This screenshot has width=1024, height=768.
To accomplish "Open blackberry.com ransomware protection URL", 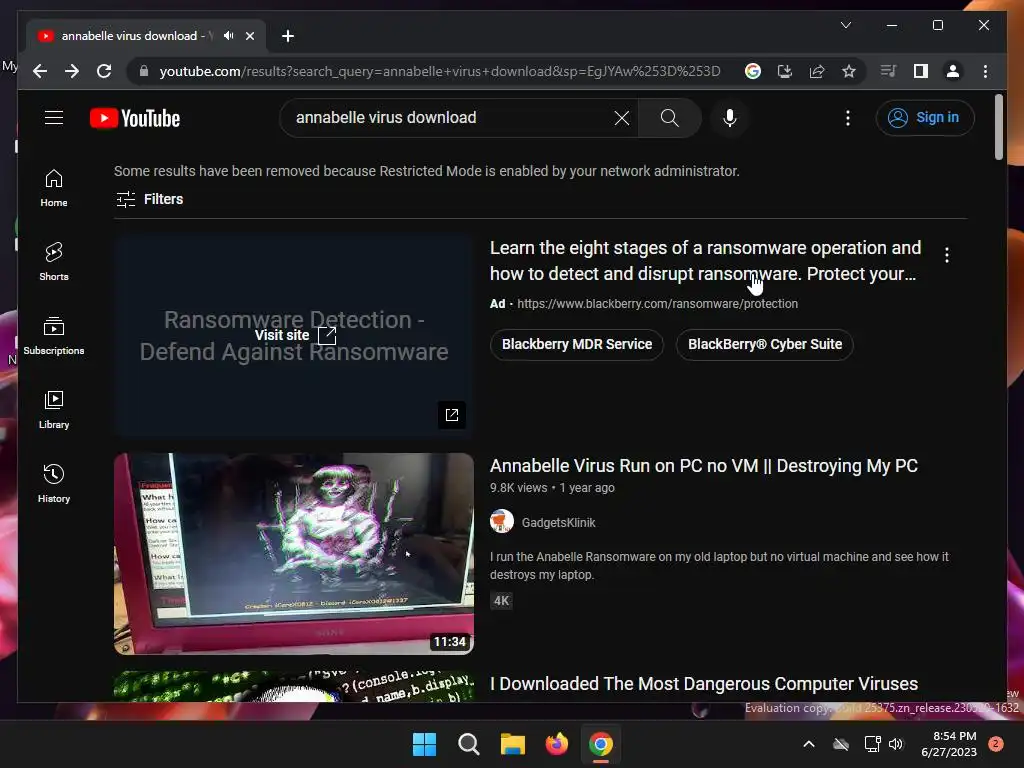I will (x=658, y=304).
